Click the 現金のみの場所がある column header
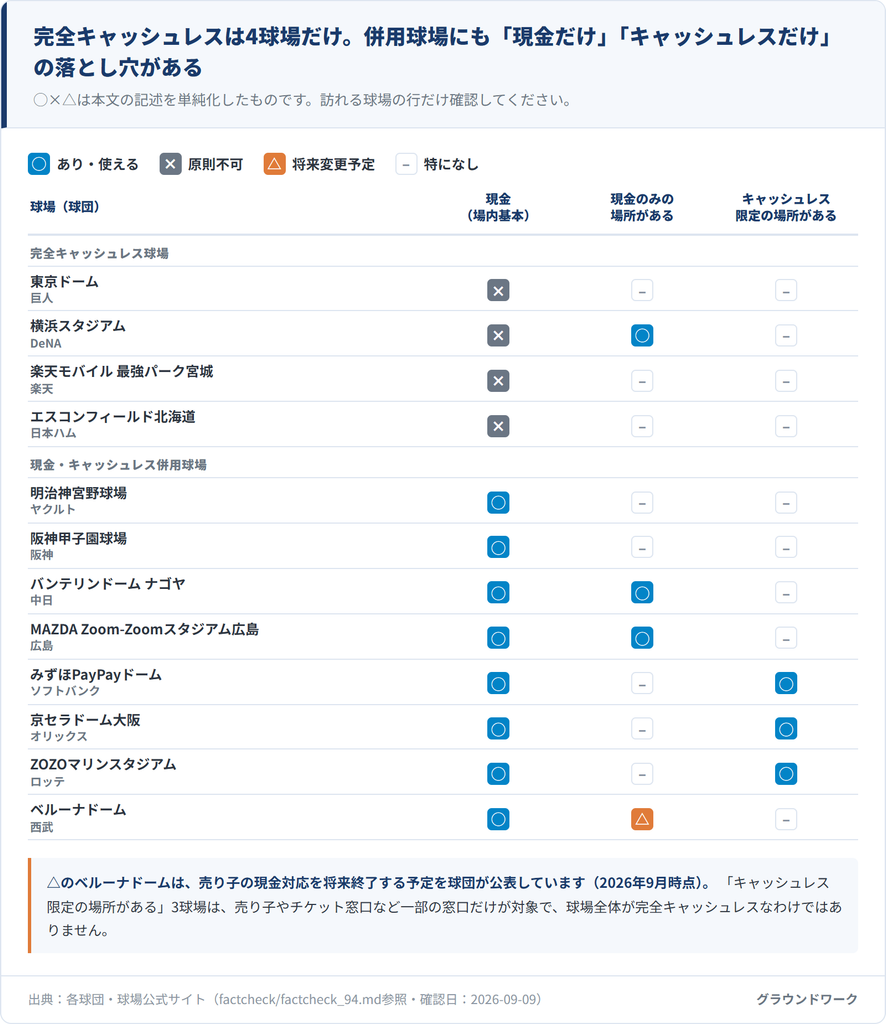Image resolution: width=886 pixels, height=1024 pixels. [642, 207]
